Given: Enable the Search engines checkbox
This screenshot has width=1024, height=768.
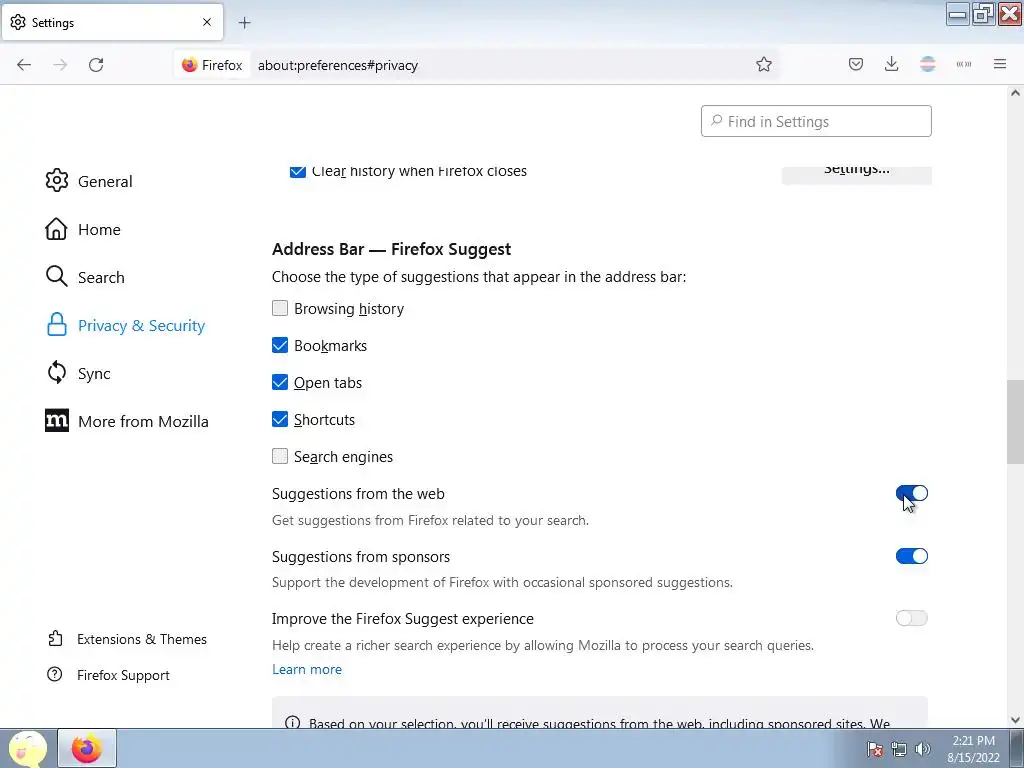Looking at the screenshot, I should pyautogui.click(x=280, y=456).
